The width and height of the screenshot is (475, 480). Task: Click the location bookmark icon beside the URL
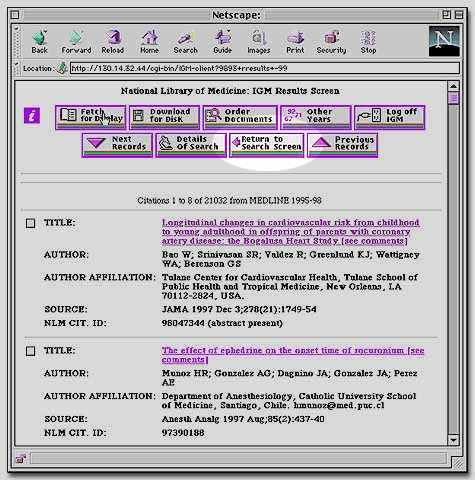point(62,68)
